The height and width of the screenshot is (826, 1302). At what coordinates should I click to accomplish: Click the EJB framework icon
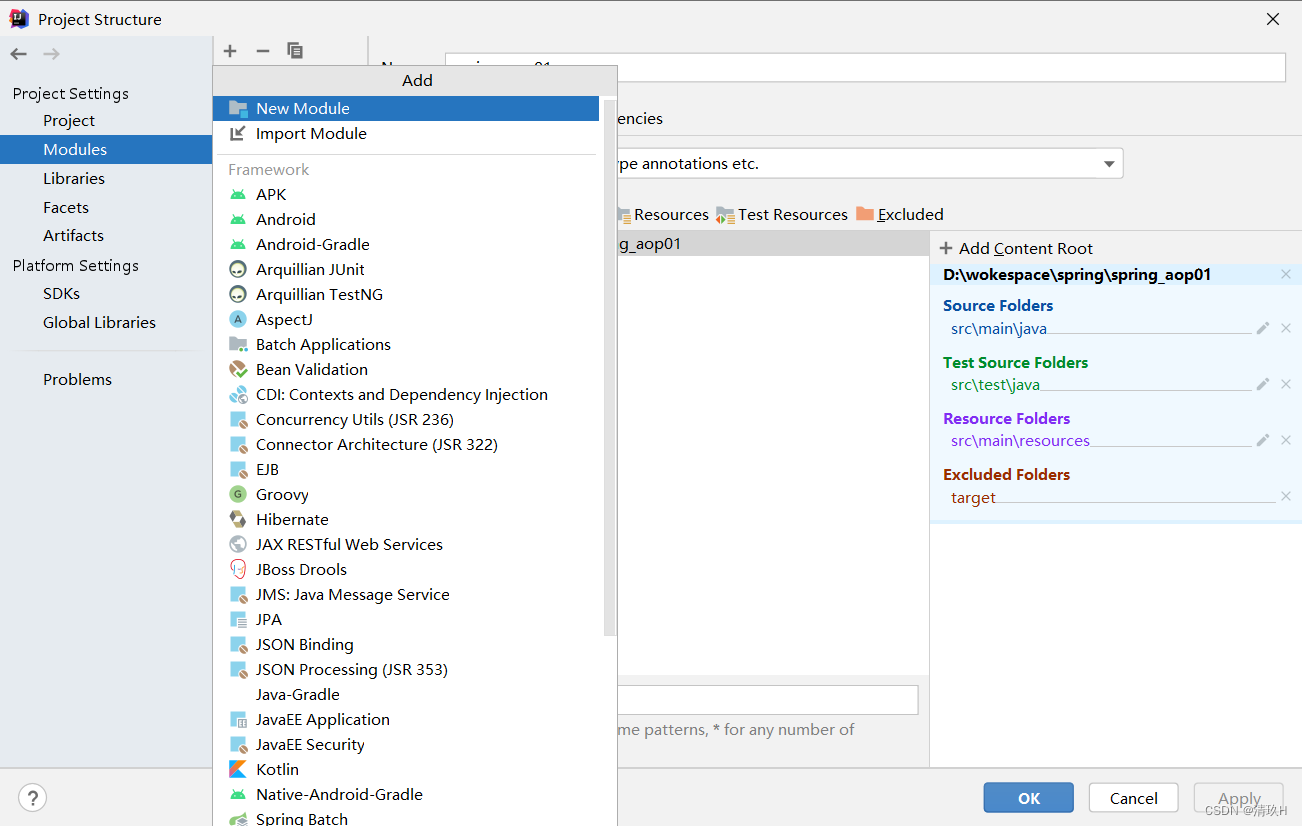click(x=238, y=469)
